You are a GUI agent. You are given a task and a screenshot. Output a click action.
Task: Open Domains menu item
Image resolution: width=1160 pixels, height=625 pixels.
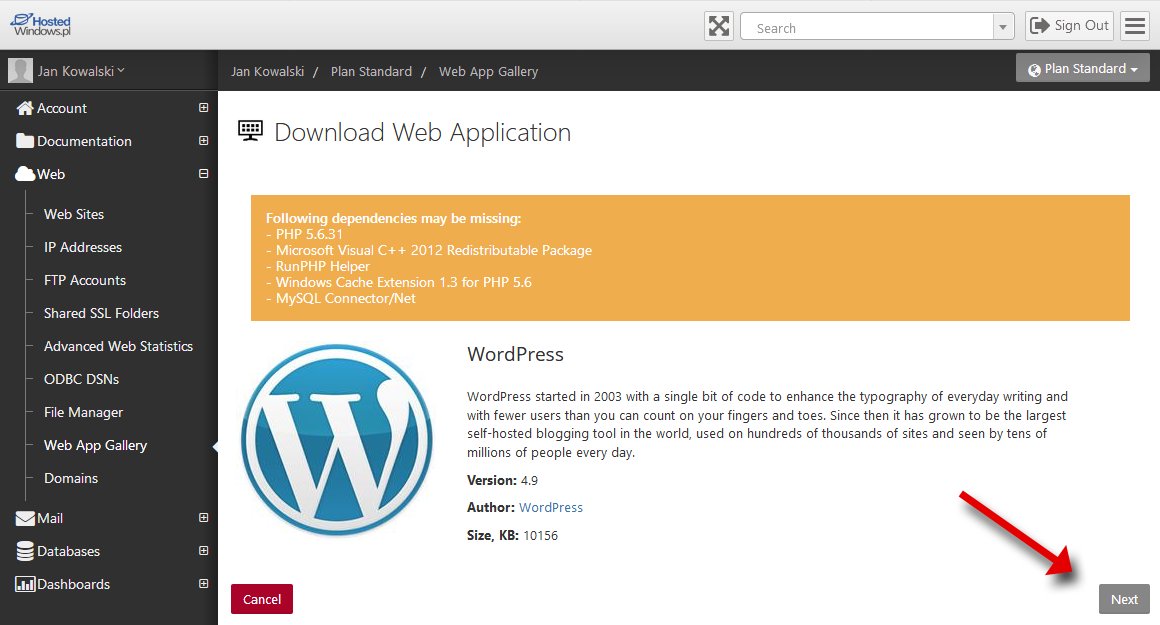pos(71,478)
